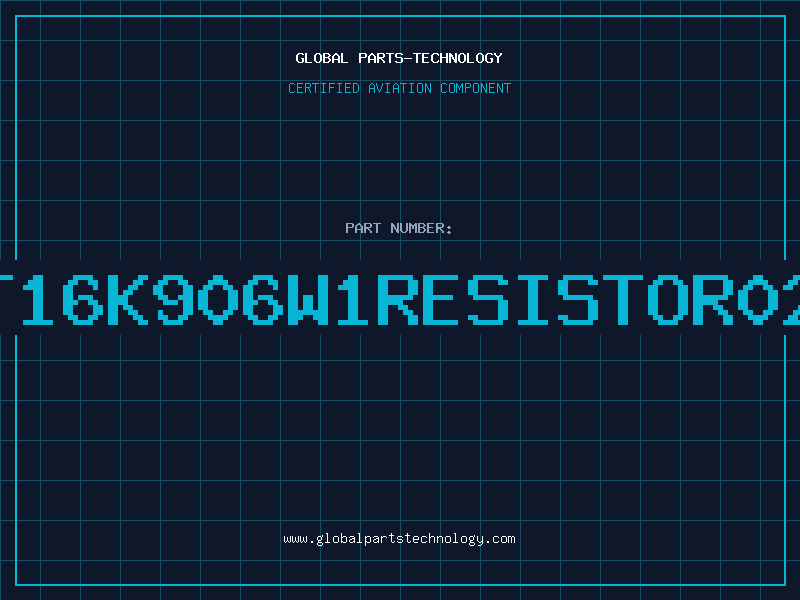Viewport: 800px width, 600px height.
Task: Click the .com ending of the website URL
Action: (499, 539)
